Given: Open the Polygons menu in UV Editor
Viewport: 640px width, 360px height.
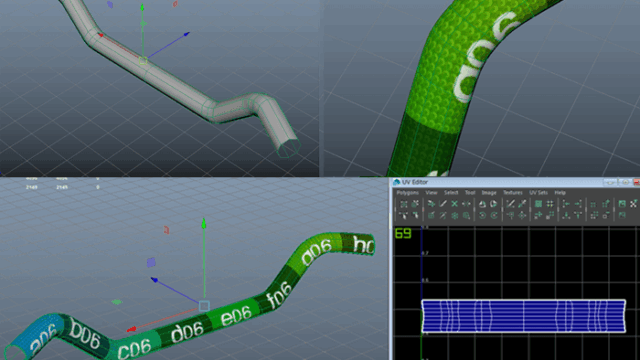Looking at the screenshot, I should pyautogui.click(x=408, y=193).
